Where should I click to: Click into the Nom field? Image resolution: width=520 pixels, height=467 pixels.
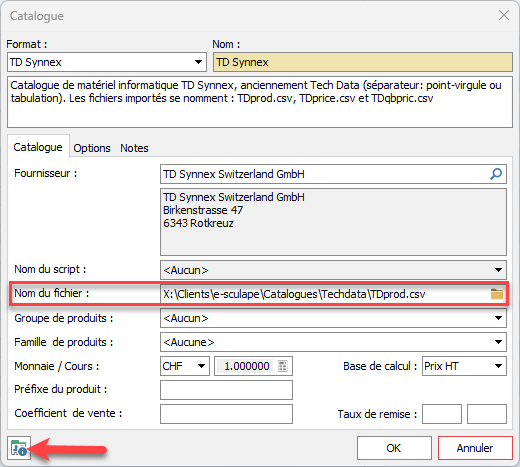click(363, 62)
